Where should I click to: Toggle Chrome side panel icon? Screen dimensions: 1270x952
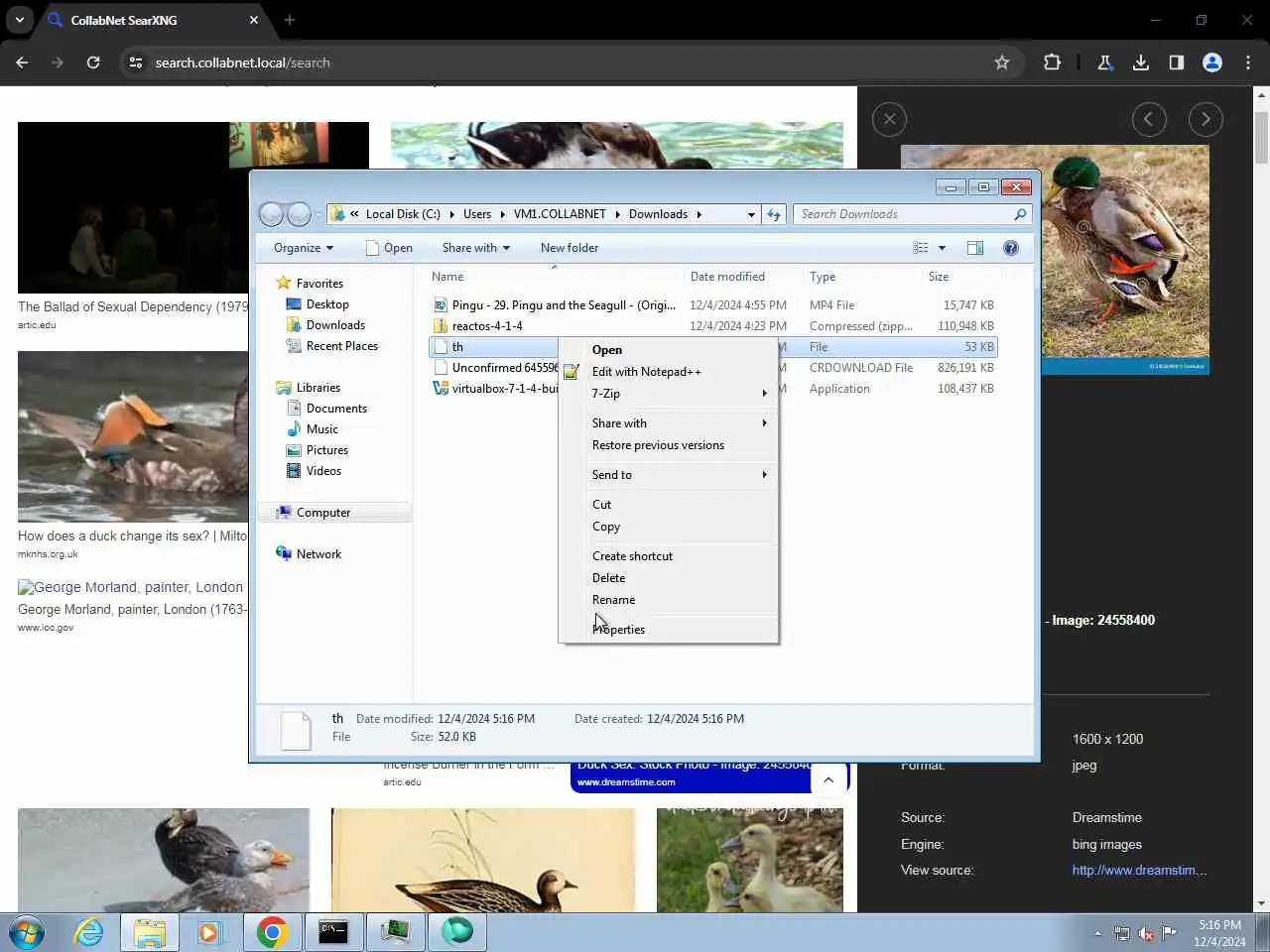1177,62
